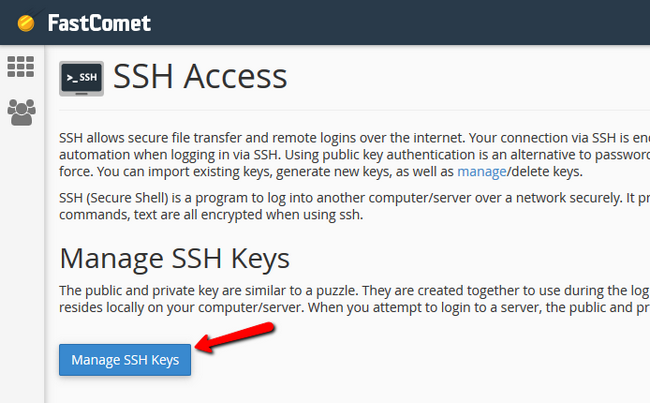
Task: Click the "SSH Access" page title
Action: point(200,77)
